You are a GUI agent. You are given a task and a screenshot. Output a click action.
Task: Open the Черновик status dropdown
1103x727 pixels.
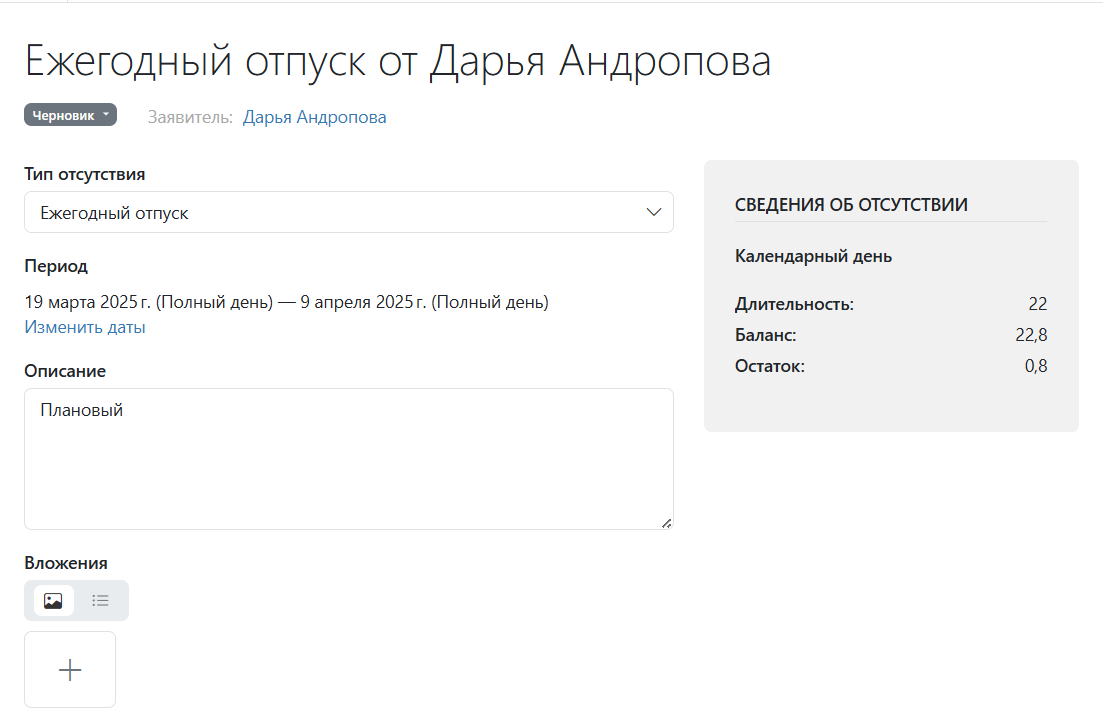pos(70,115)
